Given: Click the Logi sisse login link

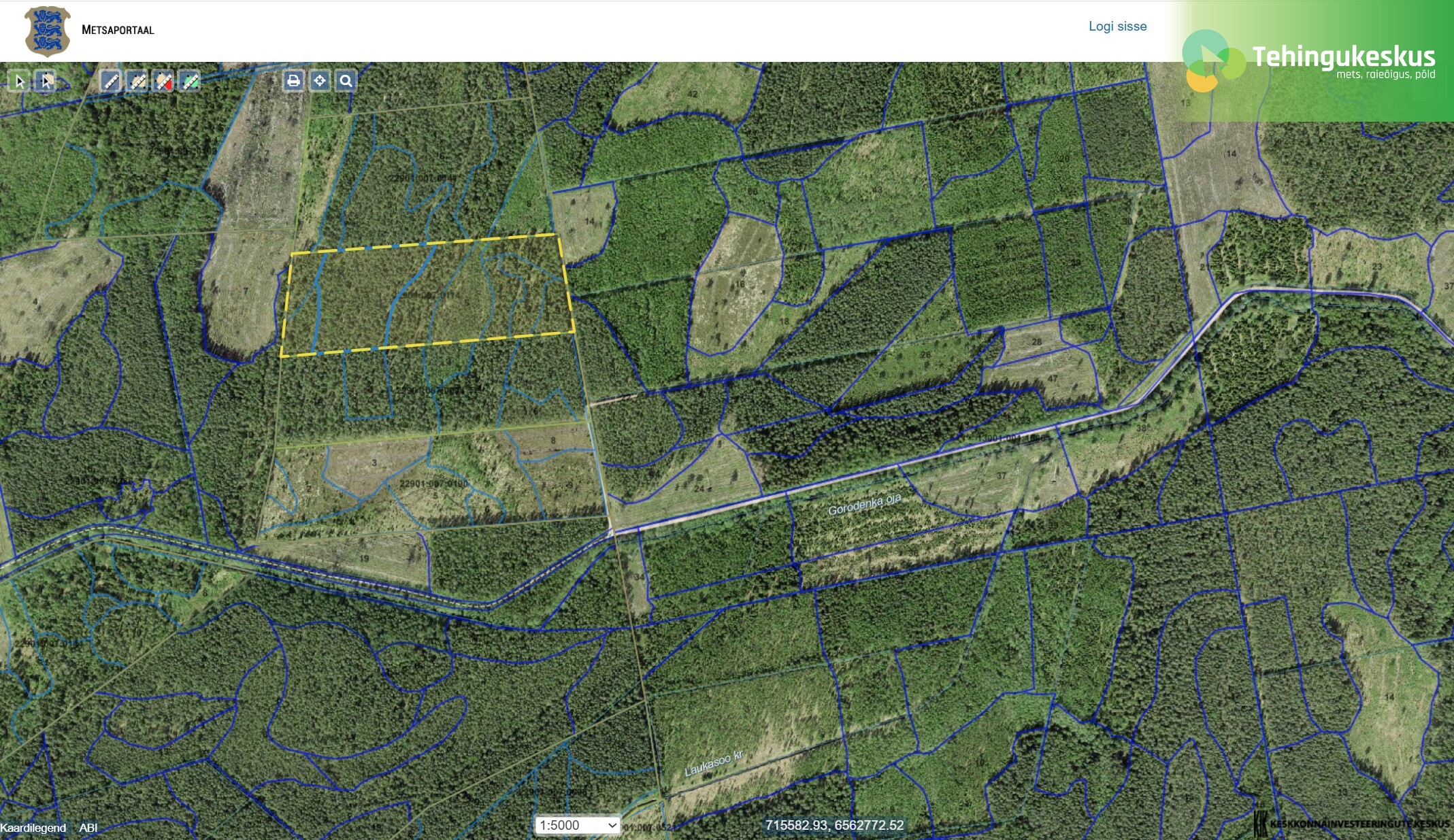Looking at the screenshot, I should (1117, 27).
